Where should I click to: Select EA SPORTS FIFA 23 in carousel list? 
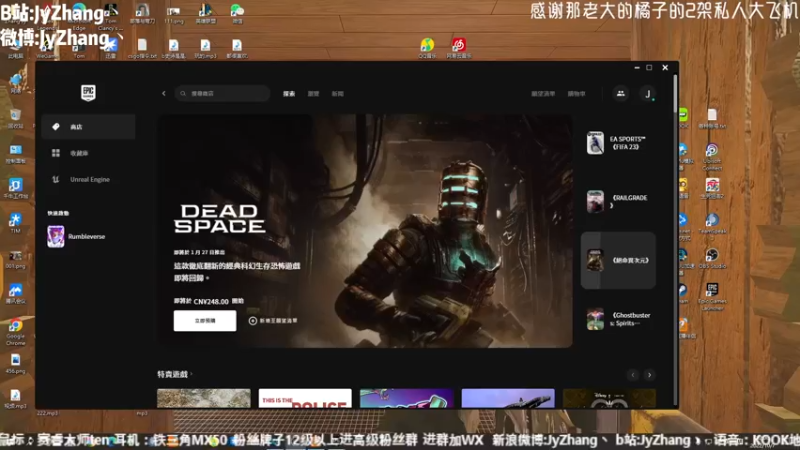click(x=618, y=143)
